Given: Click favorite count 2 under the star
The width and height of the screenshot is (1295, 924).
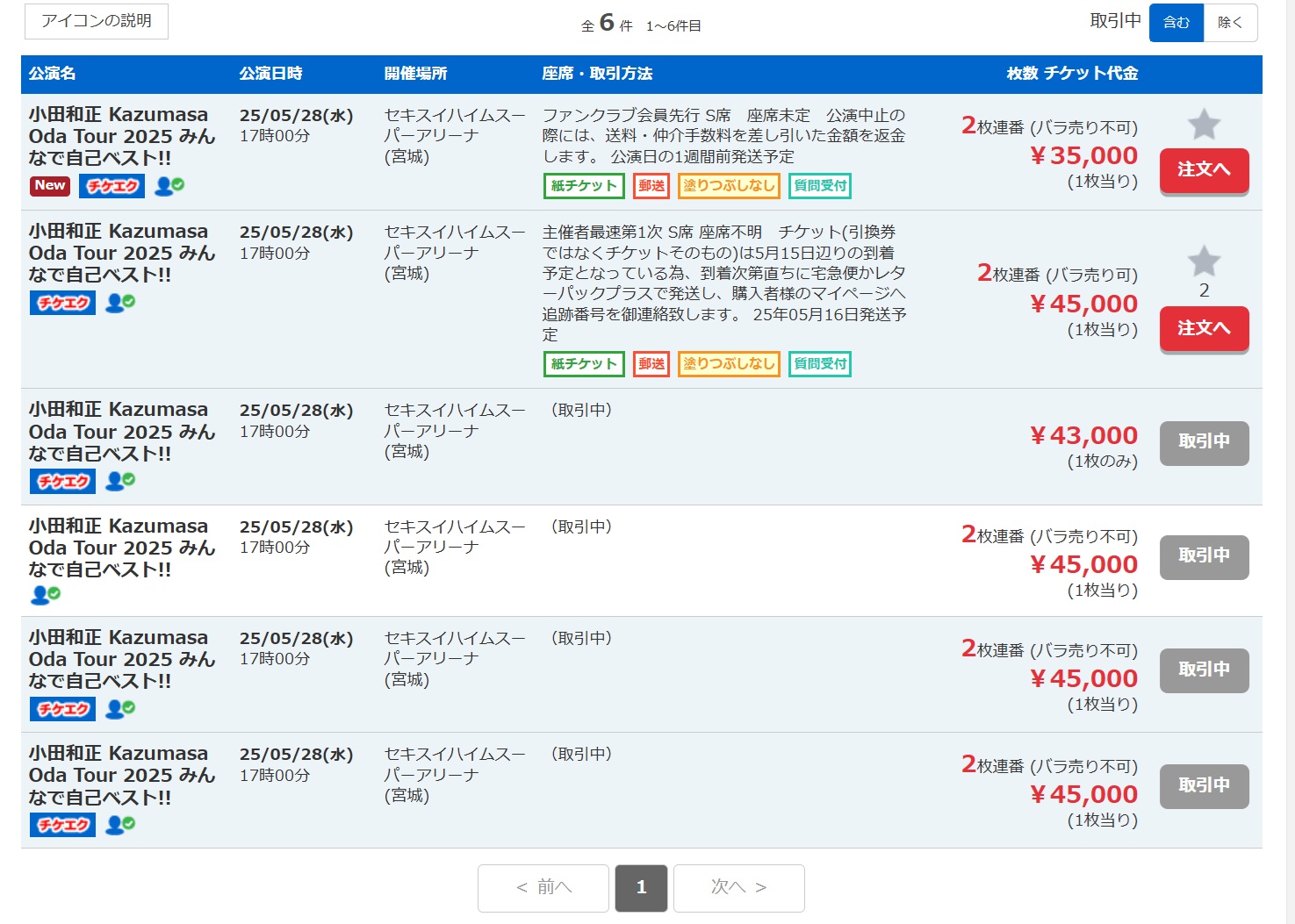Looking at the screenshot, I should coord(1204,290).
